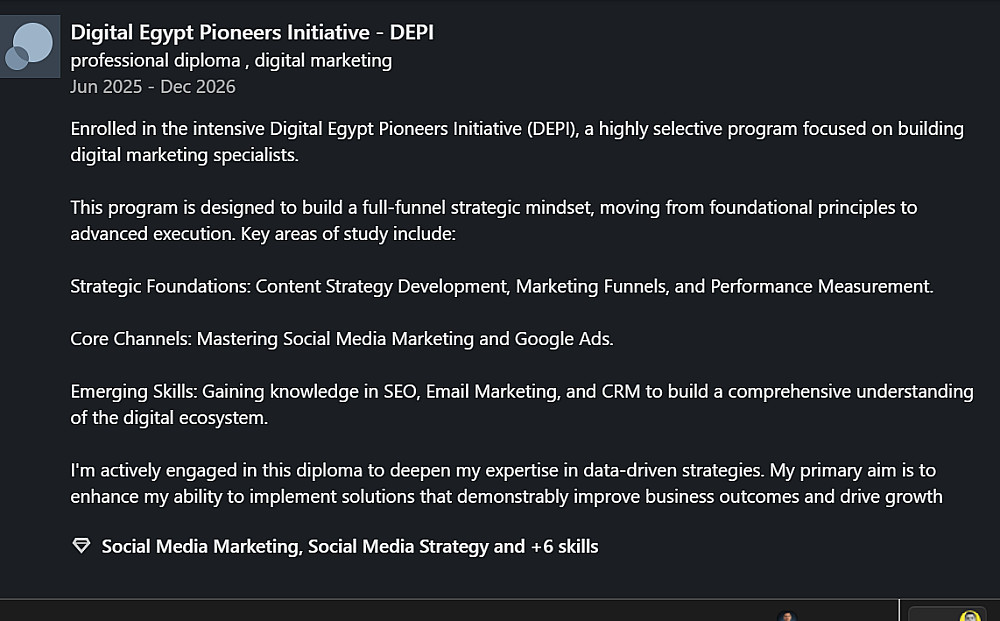1000x621 pixels.
Task: Open the yellow-ringed profile avatar
Action: (969, 617)
